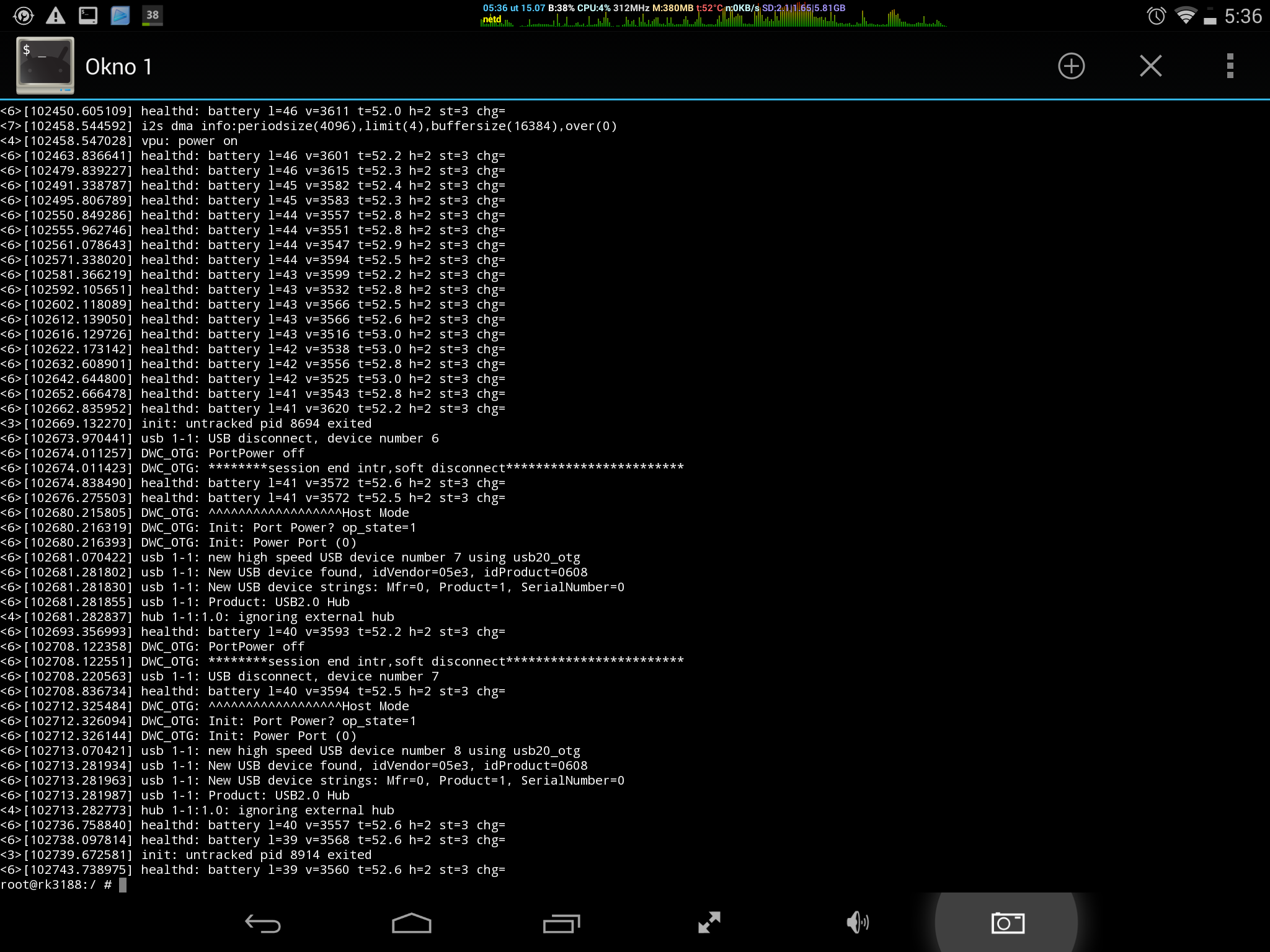Tap the battery status icon

point(1210,16)
